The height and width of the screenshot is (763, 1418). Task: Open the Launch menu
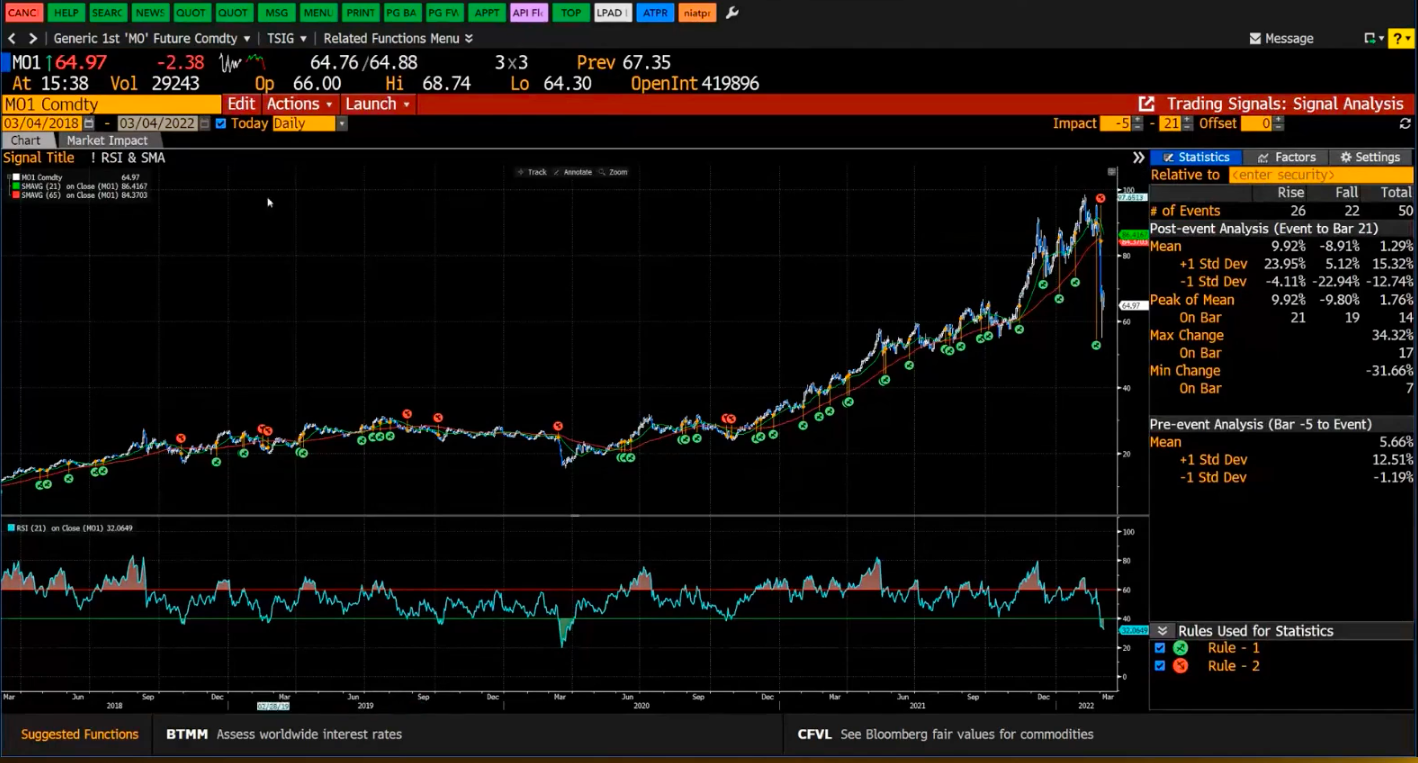click(378, 104)
